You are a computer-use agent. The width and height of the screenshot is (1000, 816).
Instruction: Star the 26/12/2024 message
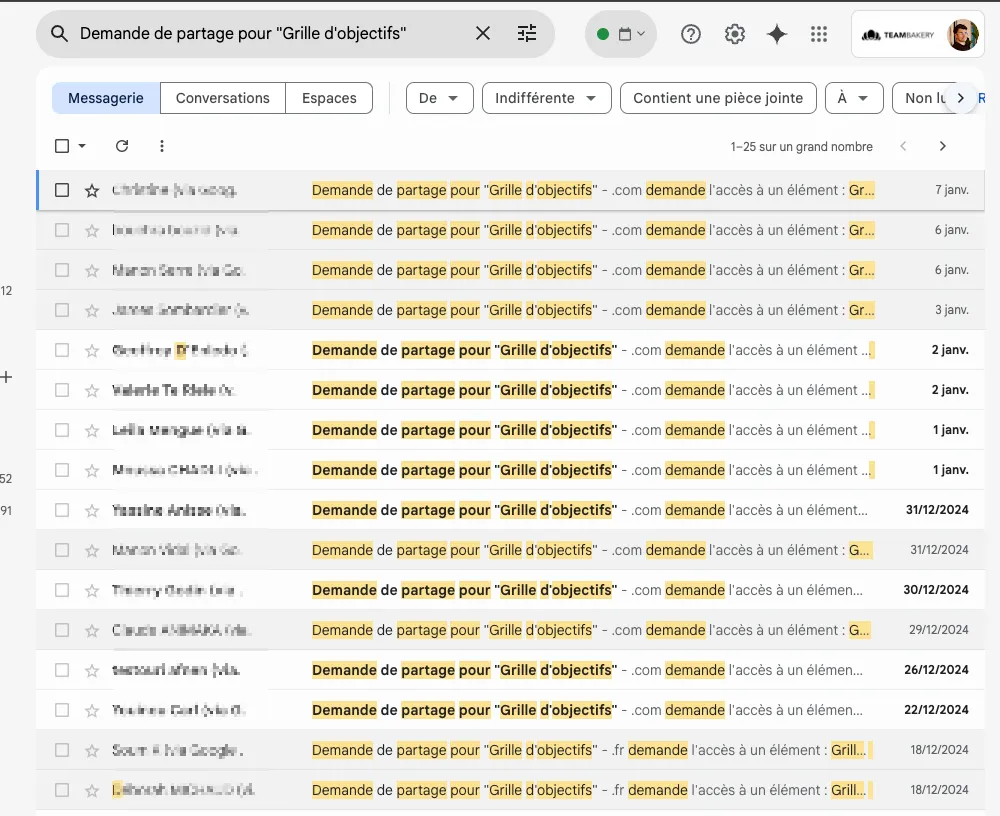(x=92, y=670)
